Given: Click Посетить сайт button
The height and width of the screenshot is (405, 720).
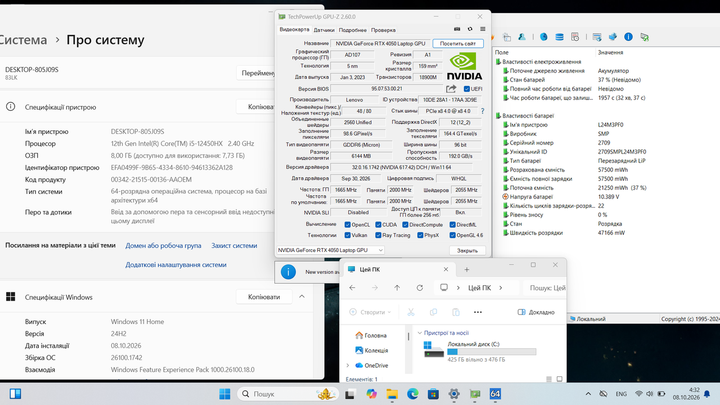Looking at the screenshot, I should pyautogui.click(x=458, y=43).
